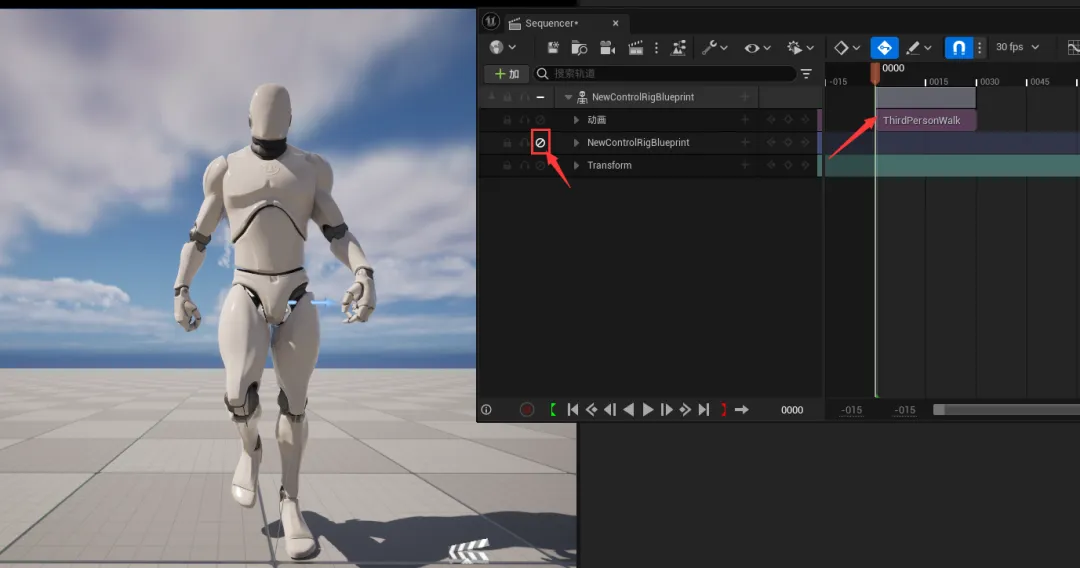
Task: Switch to the Sequencer tab
Action: tap(551, 23)
